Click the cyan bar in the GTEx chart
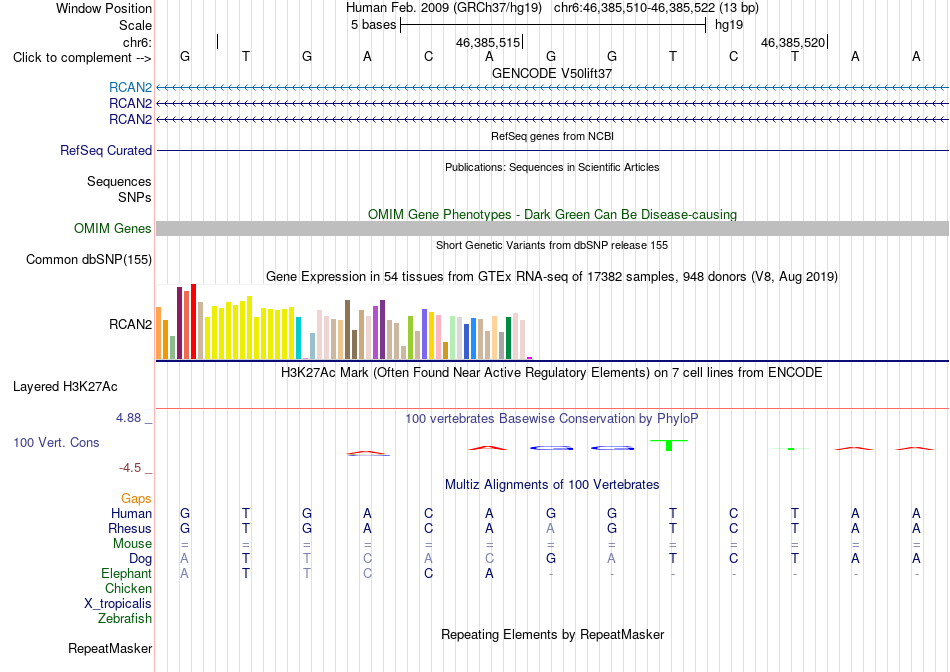The width and height of the screenshot is (950, 672). (298, 338)
